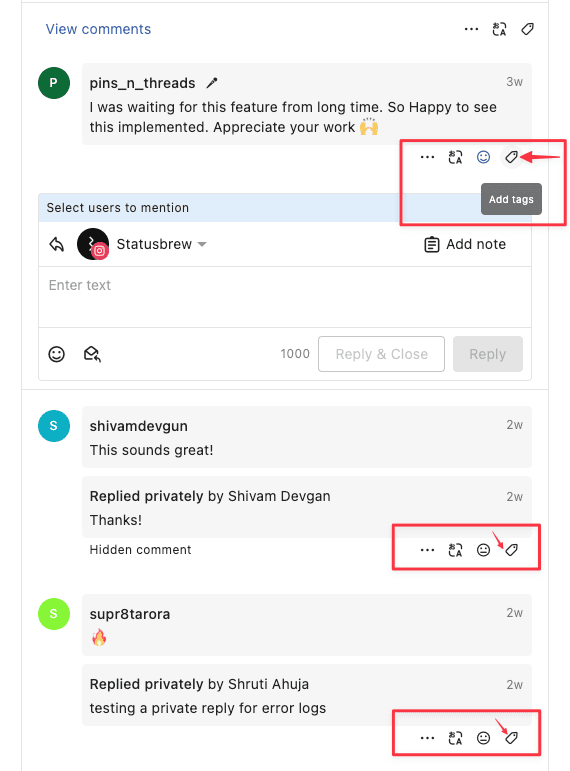This screenshot has width=570, height=771.
Task: Click the Reply button
Action: pos(487,354)
